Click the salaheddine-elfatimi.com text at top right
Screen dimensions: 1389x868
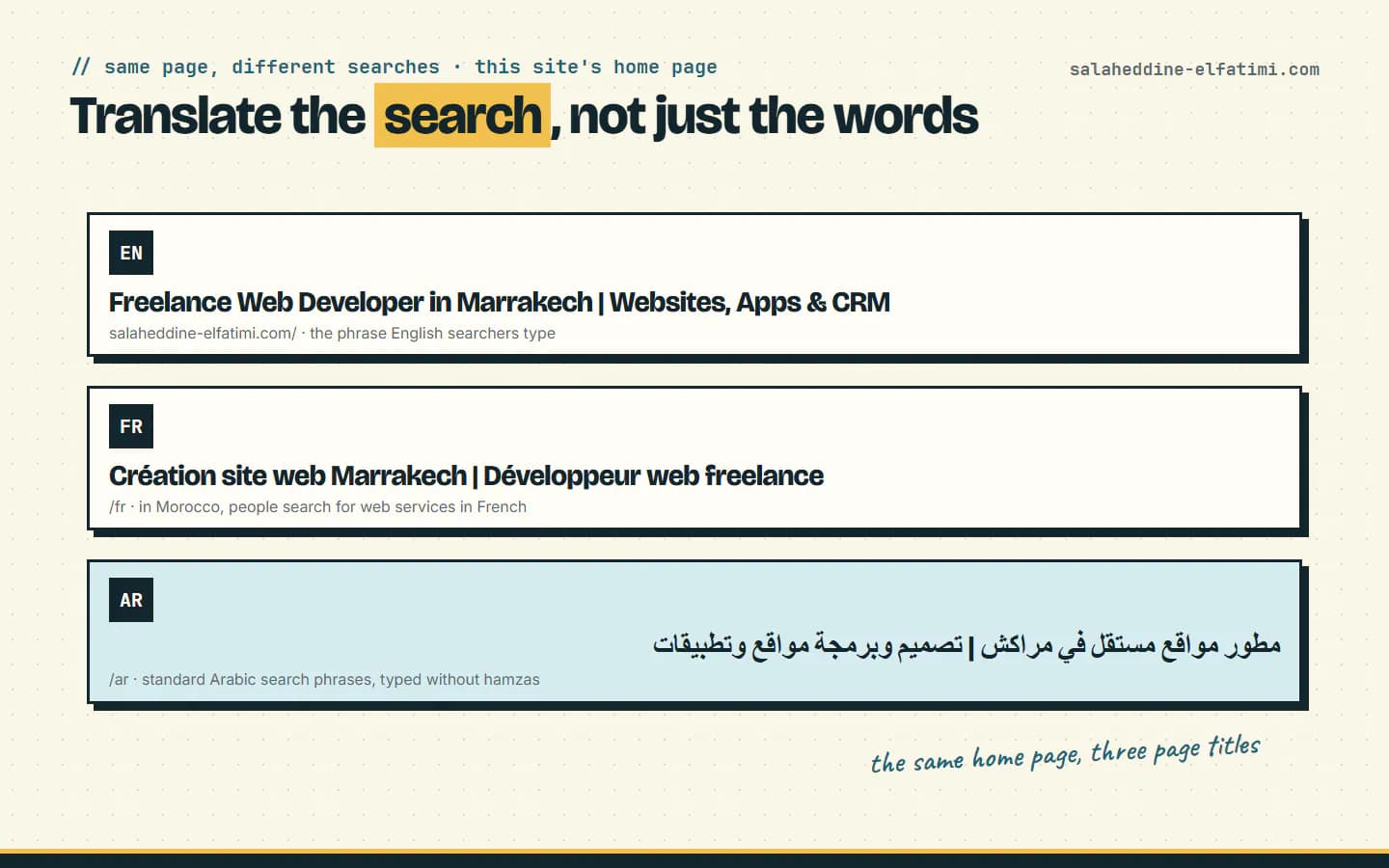click(1194, 69)
